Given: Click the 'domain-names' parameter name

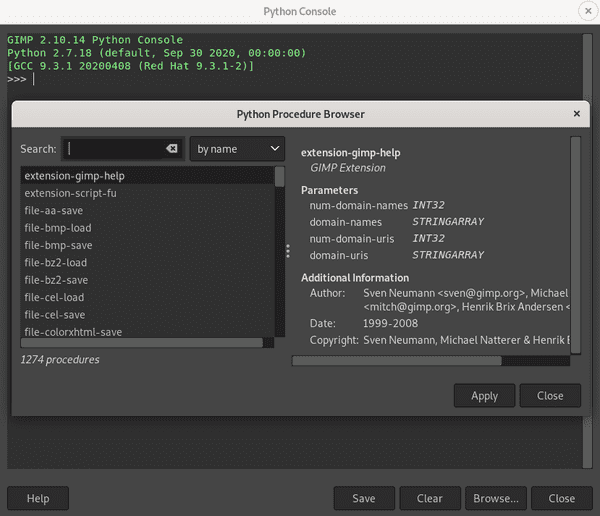Looking at the screenshot, I should pyautogui.click(x=346, y=222).
